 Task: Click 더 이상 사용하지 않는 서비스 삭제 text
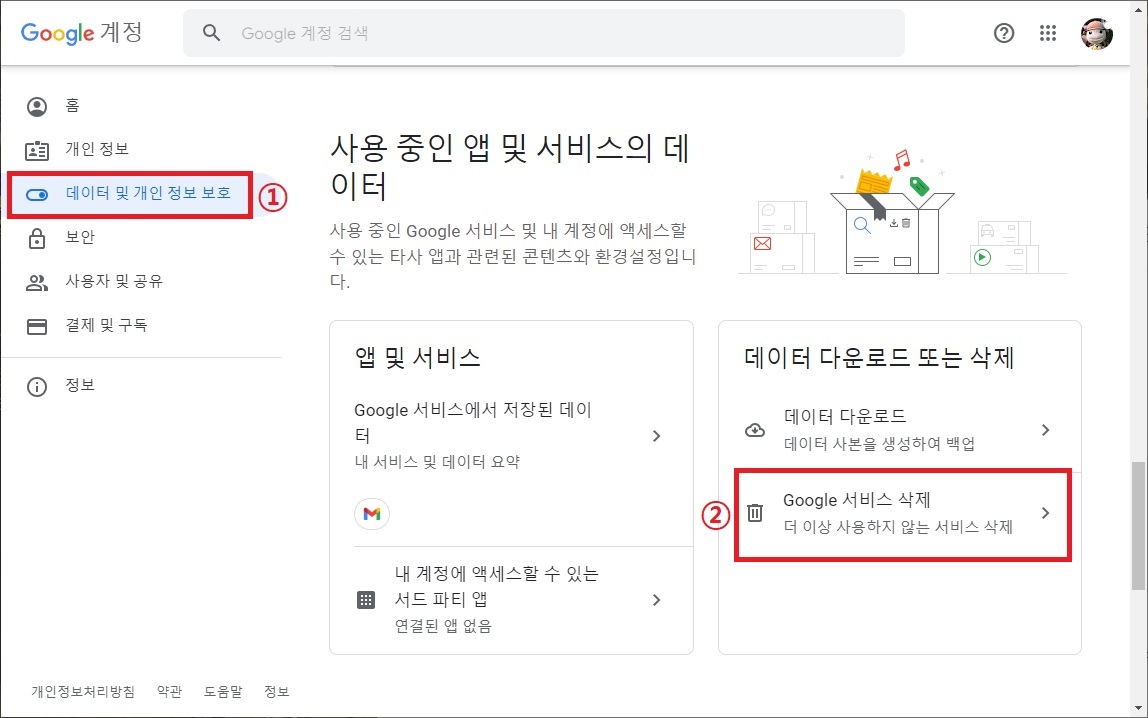coord(898,527)
